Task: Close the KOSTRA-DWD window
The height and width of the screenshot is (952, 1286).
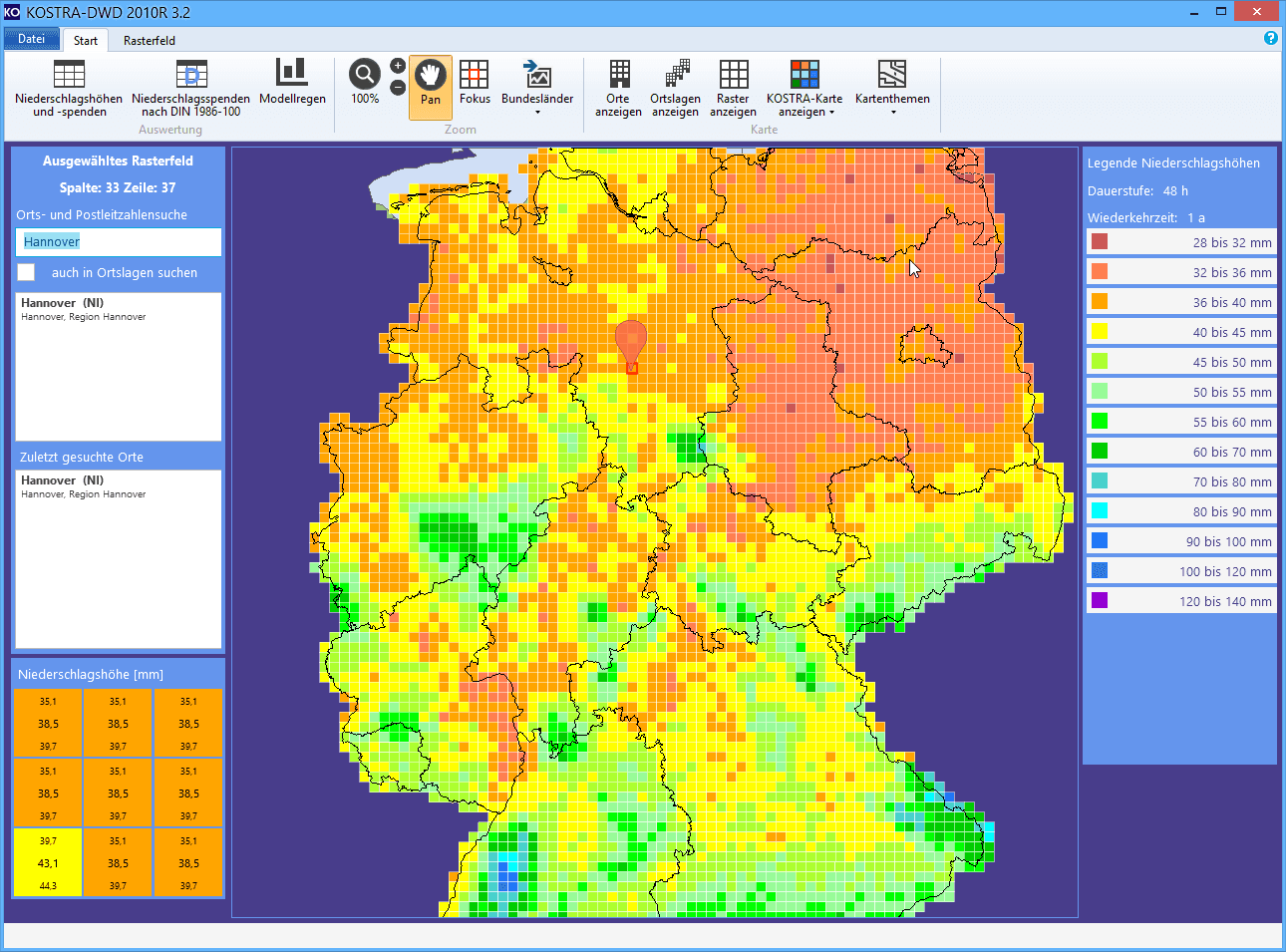Action: [1257, 12]
